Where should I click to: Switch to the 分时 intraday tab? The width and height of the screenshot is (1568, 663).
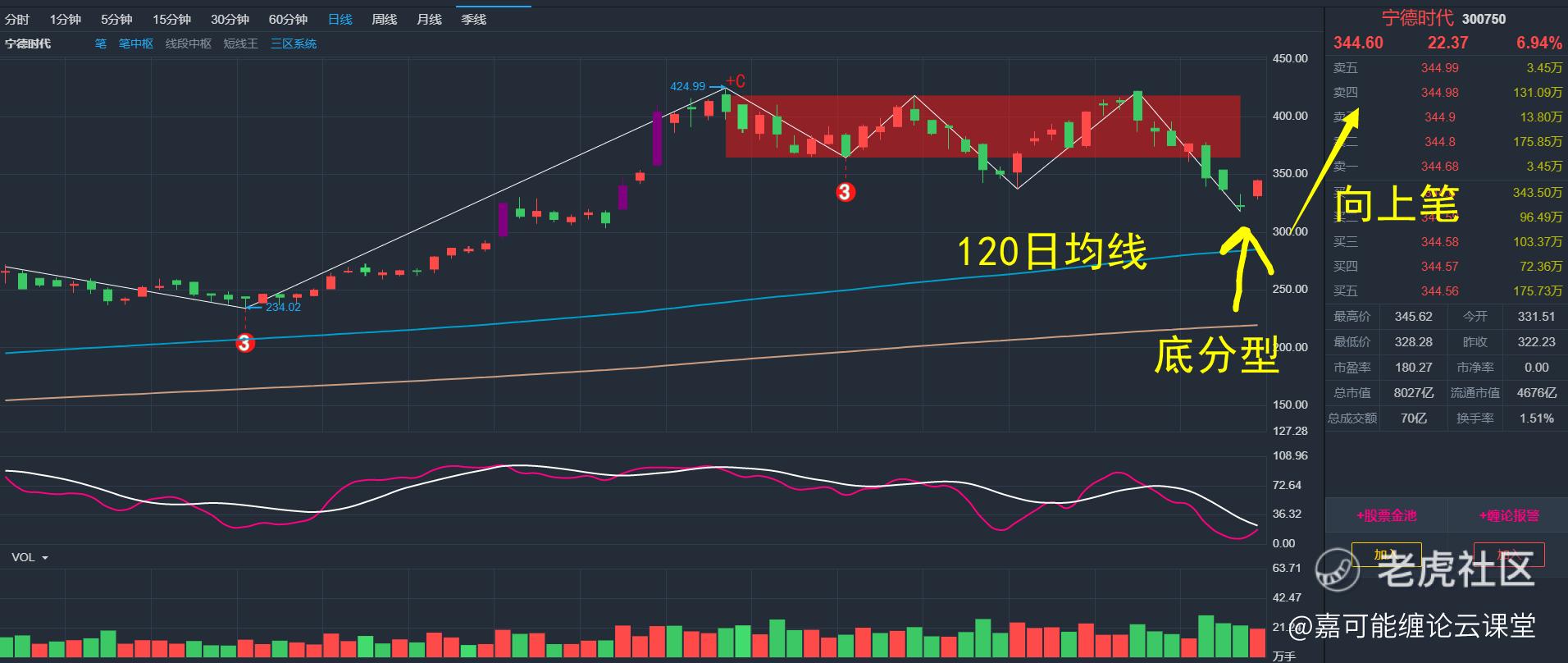click(x=17, y=19)
